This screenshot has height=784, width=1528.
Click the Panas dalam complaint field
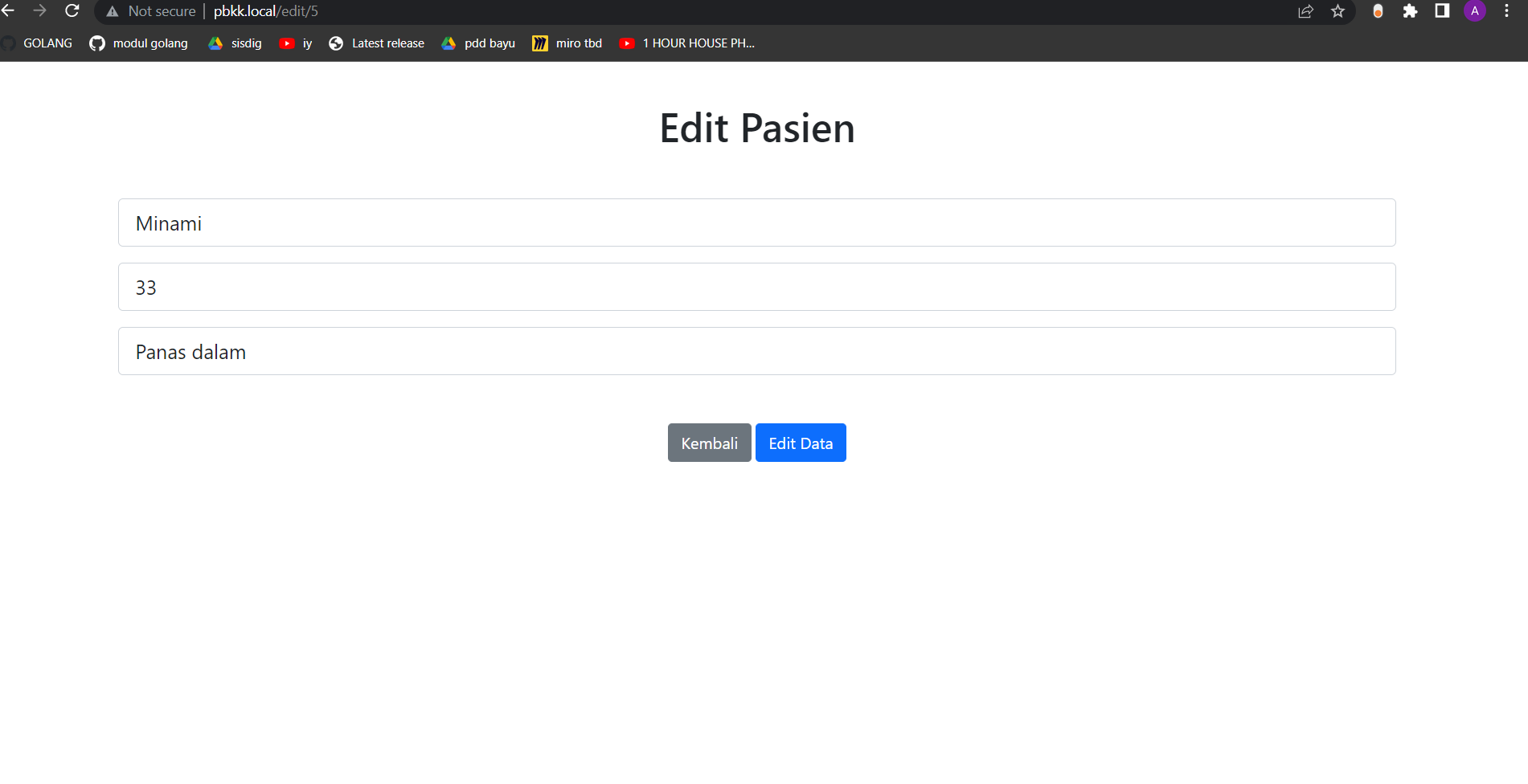coord(756,351)
